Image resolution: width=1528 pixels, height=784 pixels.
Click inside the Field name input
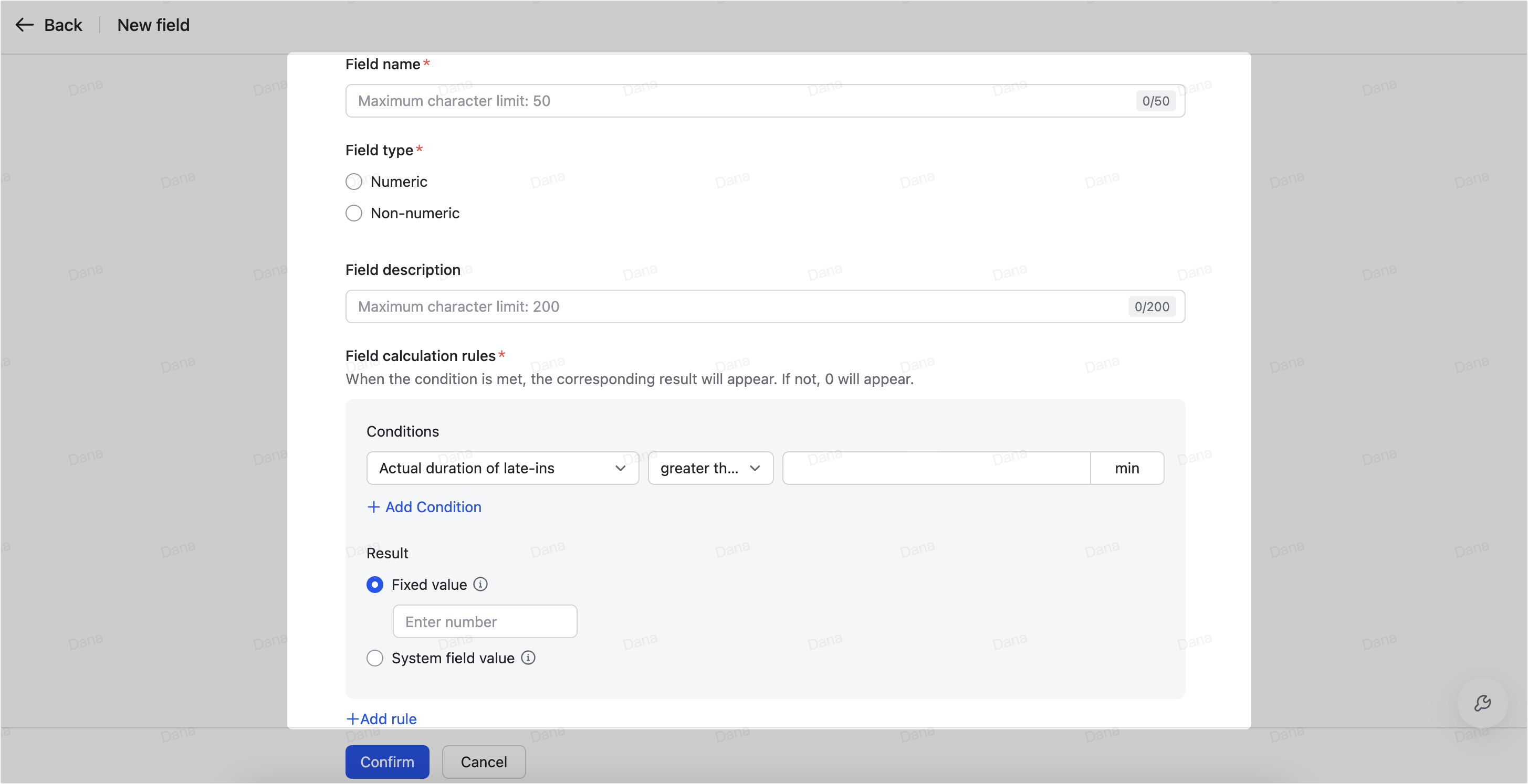[712, 101]
